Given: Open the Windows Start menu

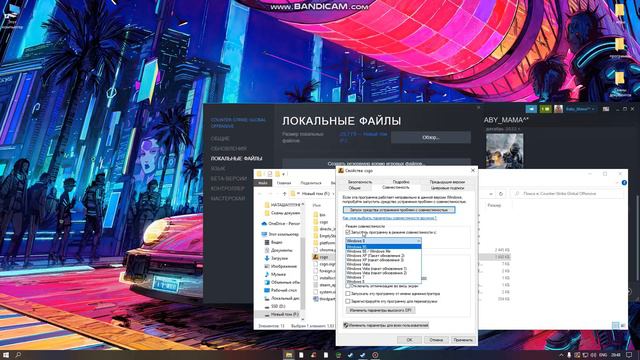Looking at the screenshot, I should click(x=6, y=355).
